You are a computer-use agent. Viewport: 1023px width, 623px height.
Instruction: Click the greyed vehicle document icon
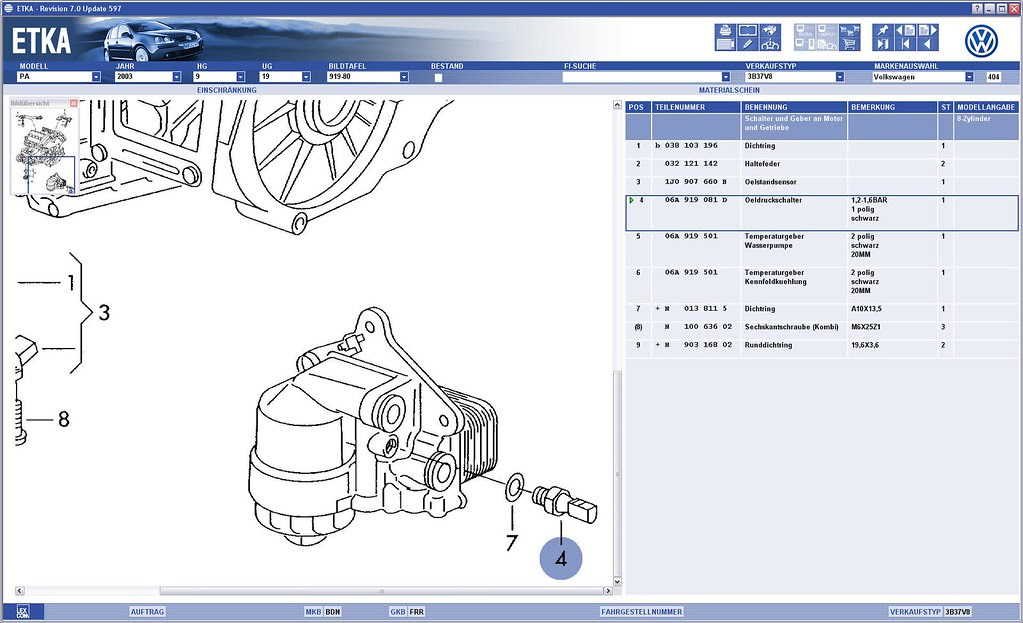point(827,44)
